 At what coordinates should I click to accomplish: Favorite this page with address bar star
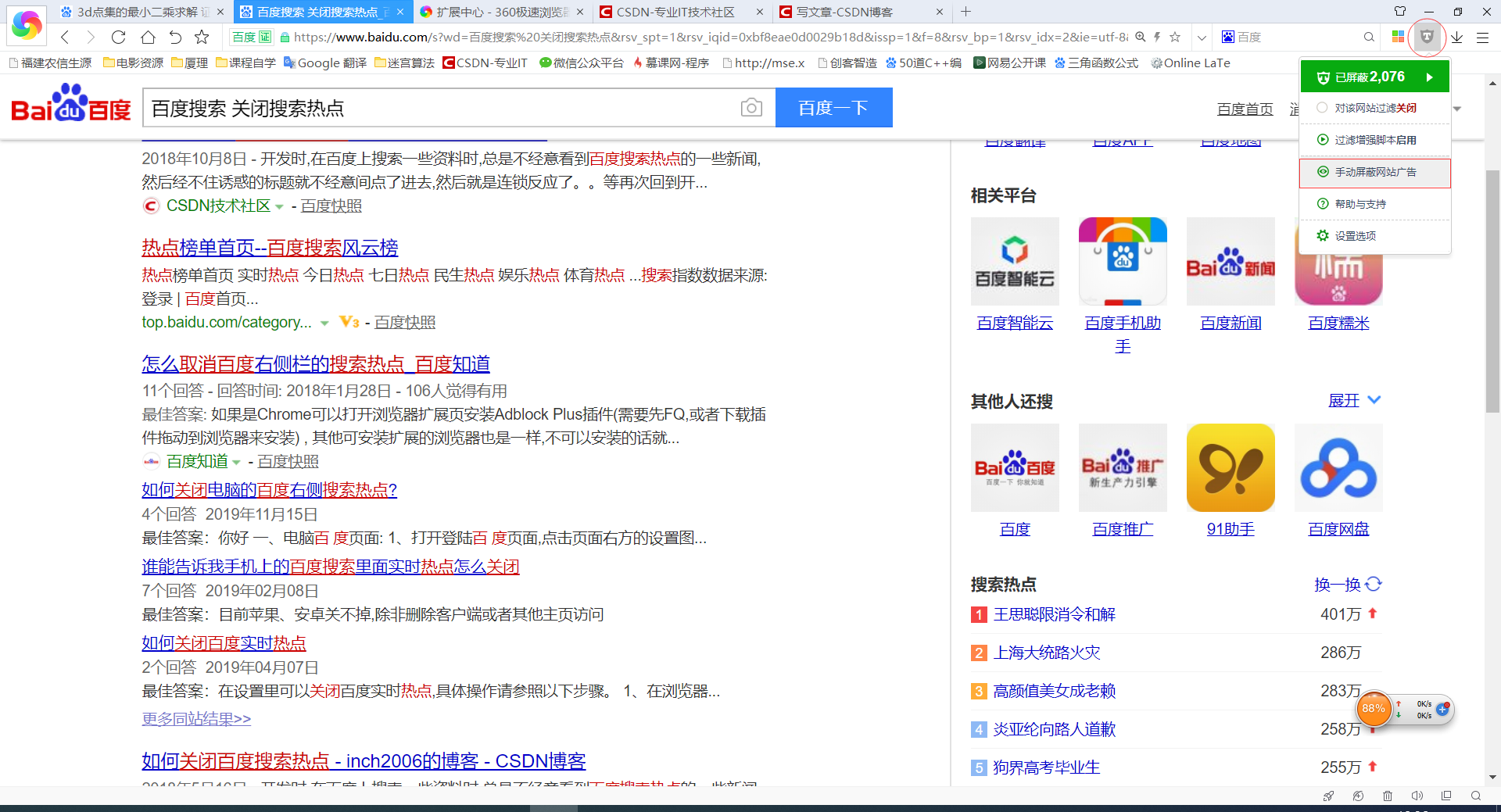click(1174, 37)
